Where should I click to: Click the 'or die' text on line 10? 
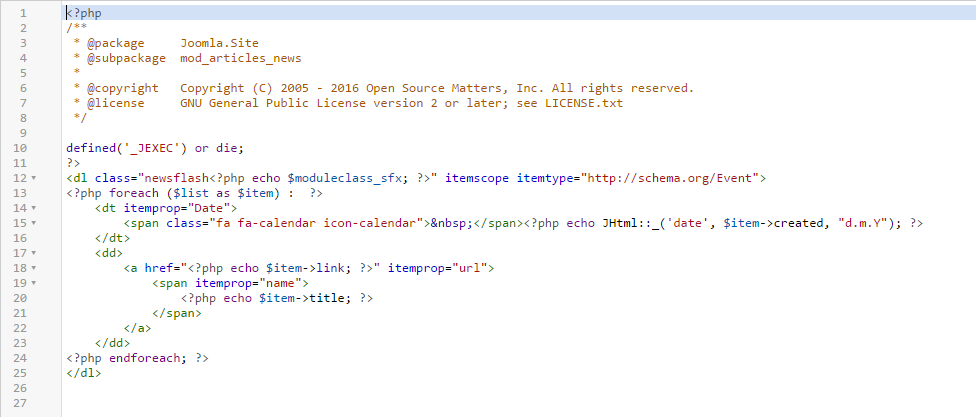point(216,148)
